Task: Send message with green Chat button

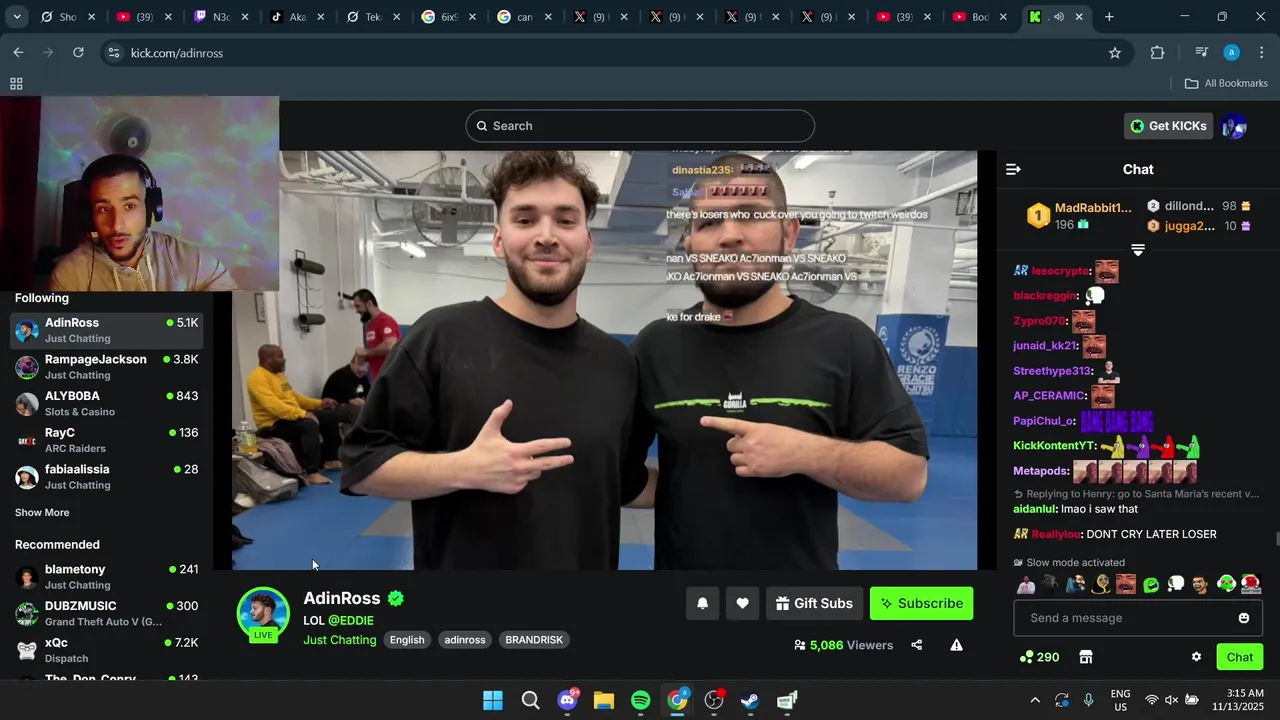Action: point(1240,657)
